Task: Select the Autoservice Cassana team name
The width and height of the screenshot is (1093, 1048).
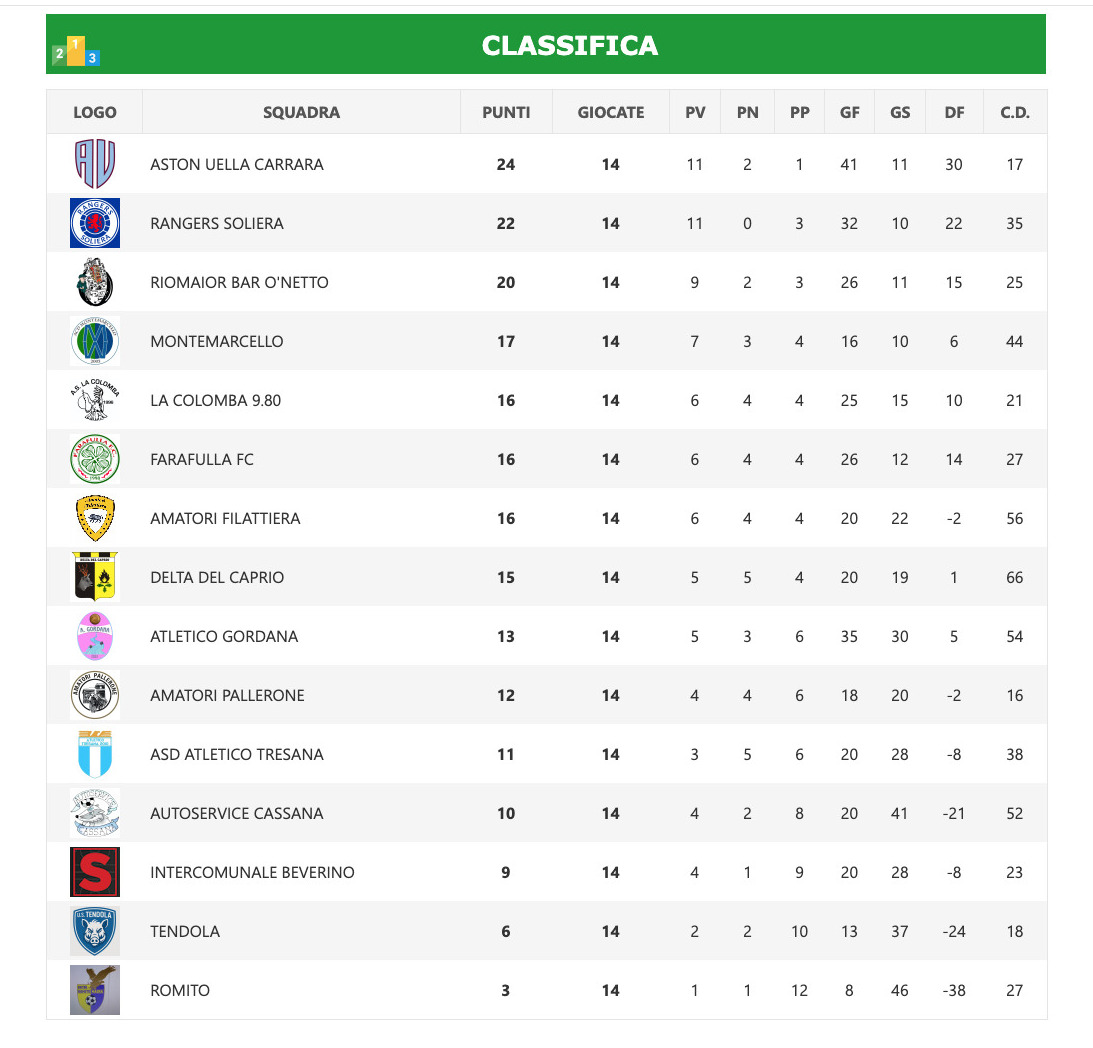Action: [x=236, y=813]
